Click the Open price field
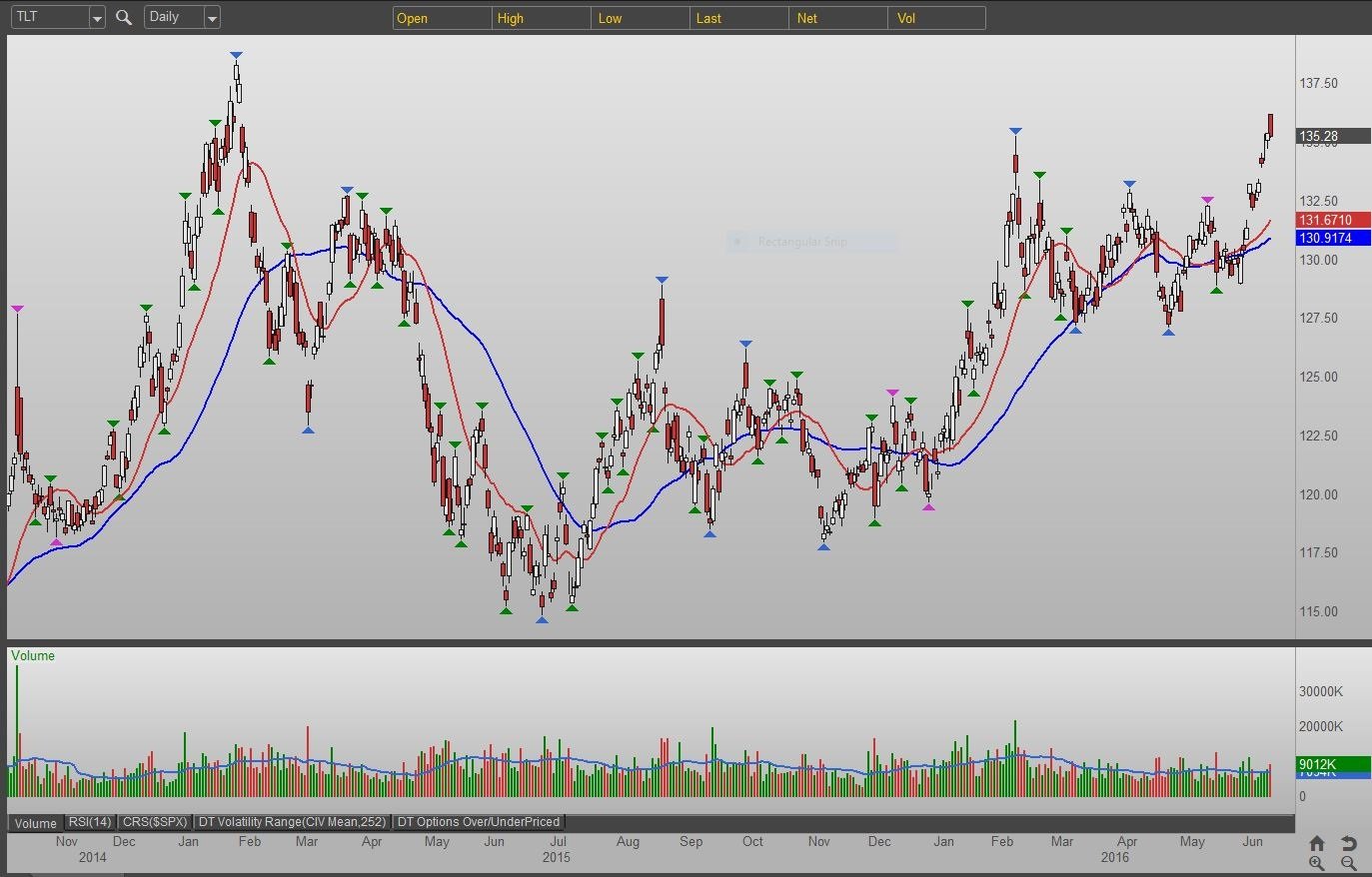This screenshot has height=877, width=1372. click(442, 18)
